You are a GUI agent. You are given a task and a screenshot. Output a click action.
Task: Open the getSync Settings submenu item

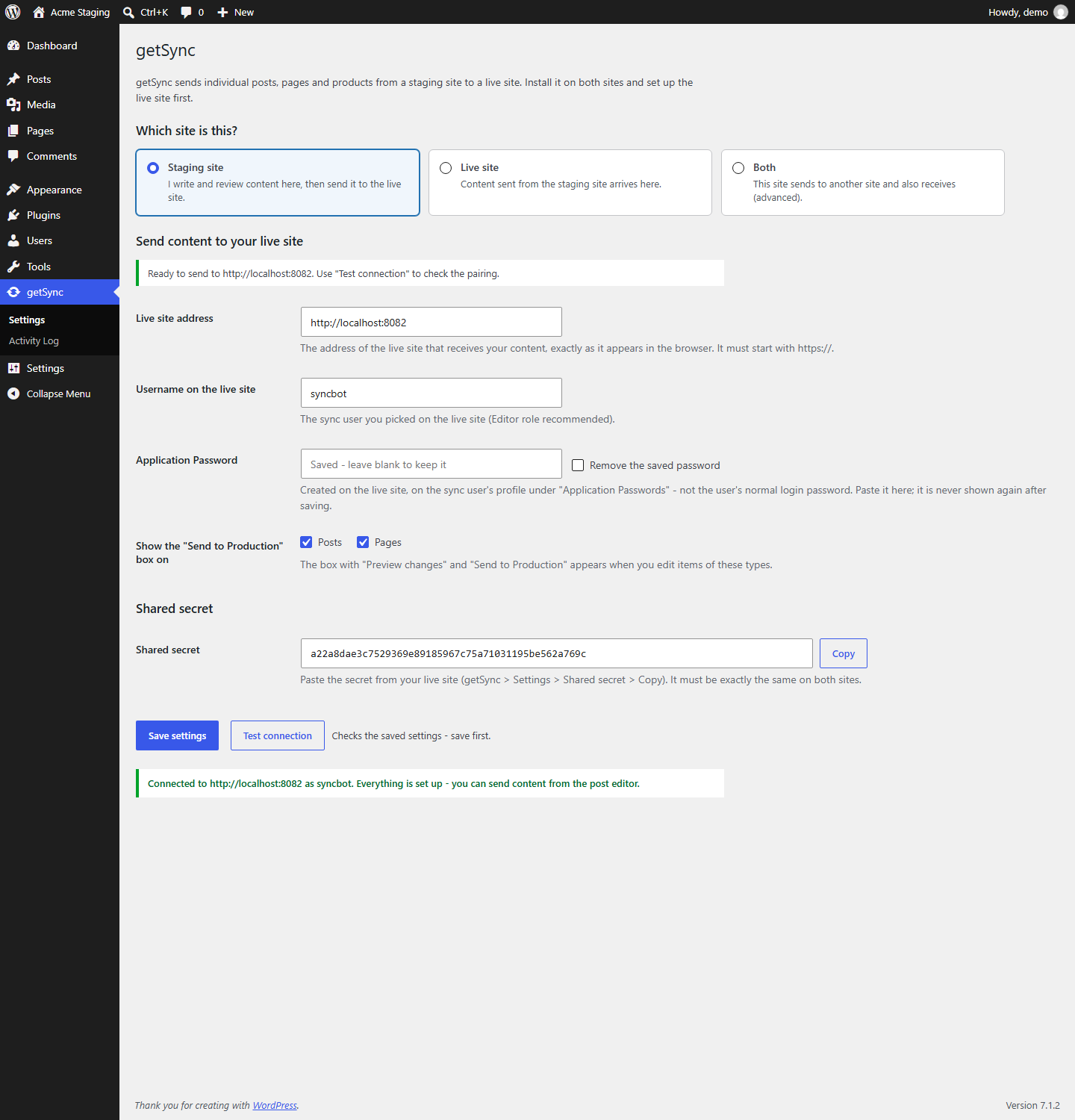pos(27,320)
